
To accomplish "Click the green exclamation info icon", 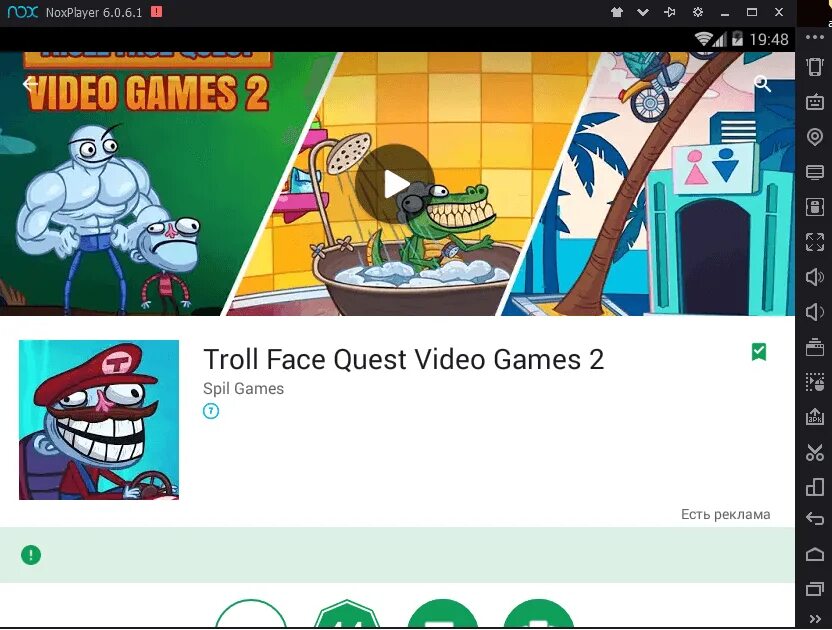I will [x=31, y=555].
